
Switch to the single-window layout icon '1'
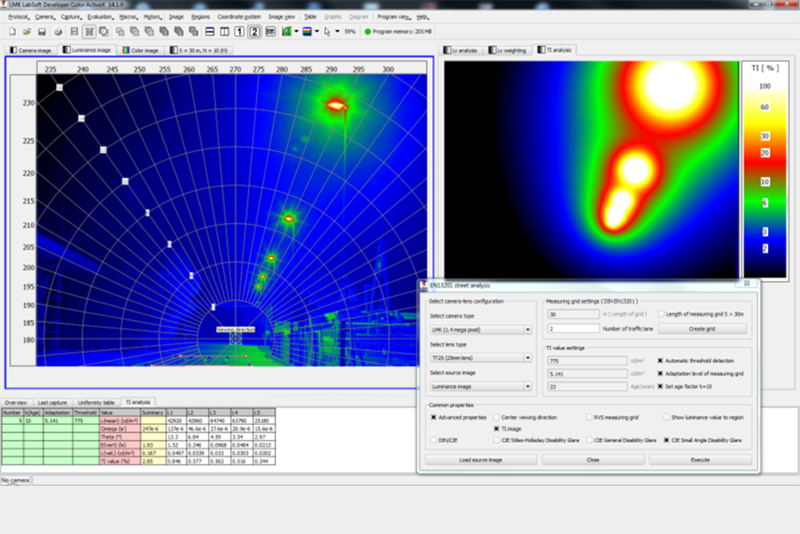click(239, 32)
